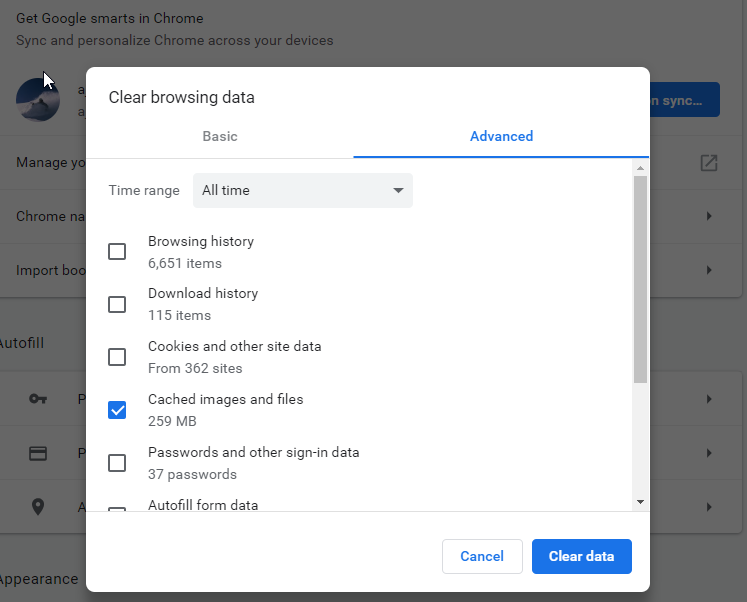Click the profile avatar picture
This screenshot has height=602, width=747.
pyautogui.click(x=38, y=98)
